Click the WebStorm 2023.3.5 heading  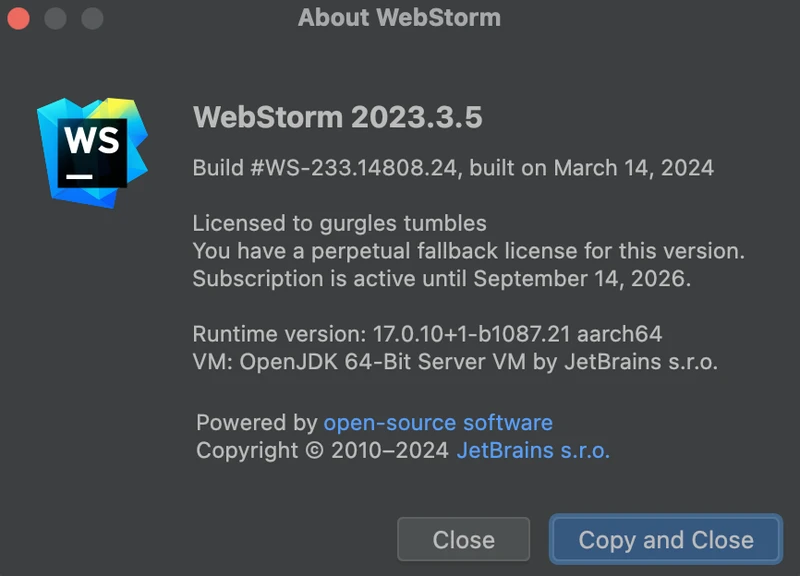click(x=337, y=117)
